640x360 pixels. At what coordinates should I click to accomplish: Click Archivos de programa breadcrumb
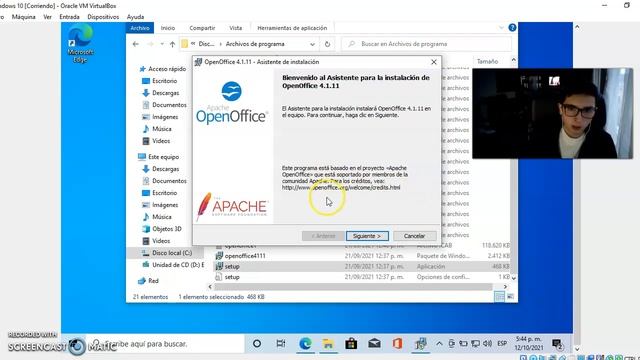(x=255, y=44)
